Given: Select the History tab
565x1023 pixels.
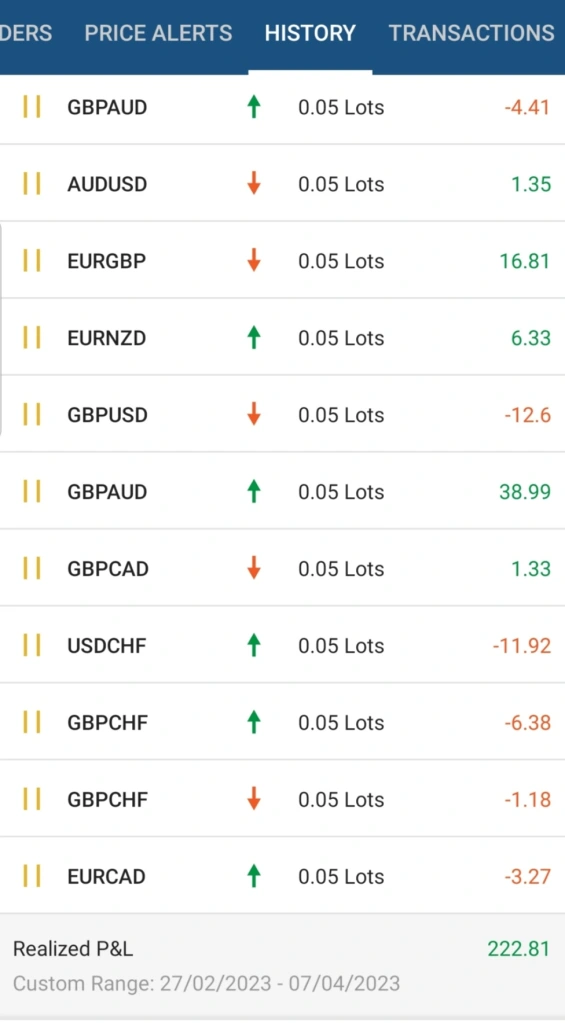Looking at the screenshot, I should pos(310,33).
